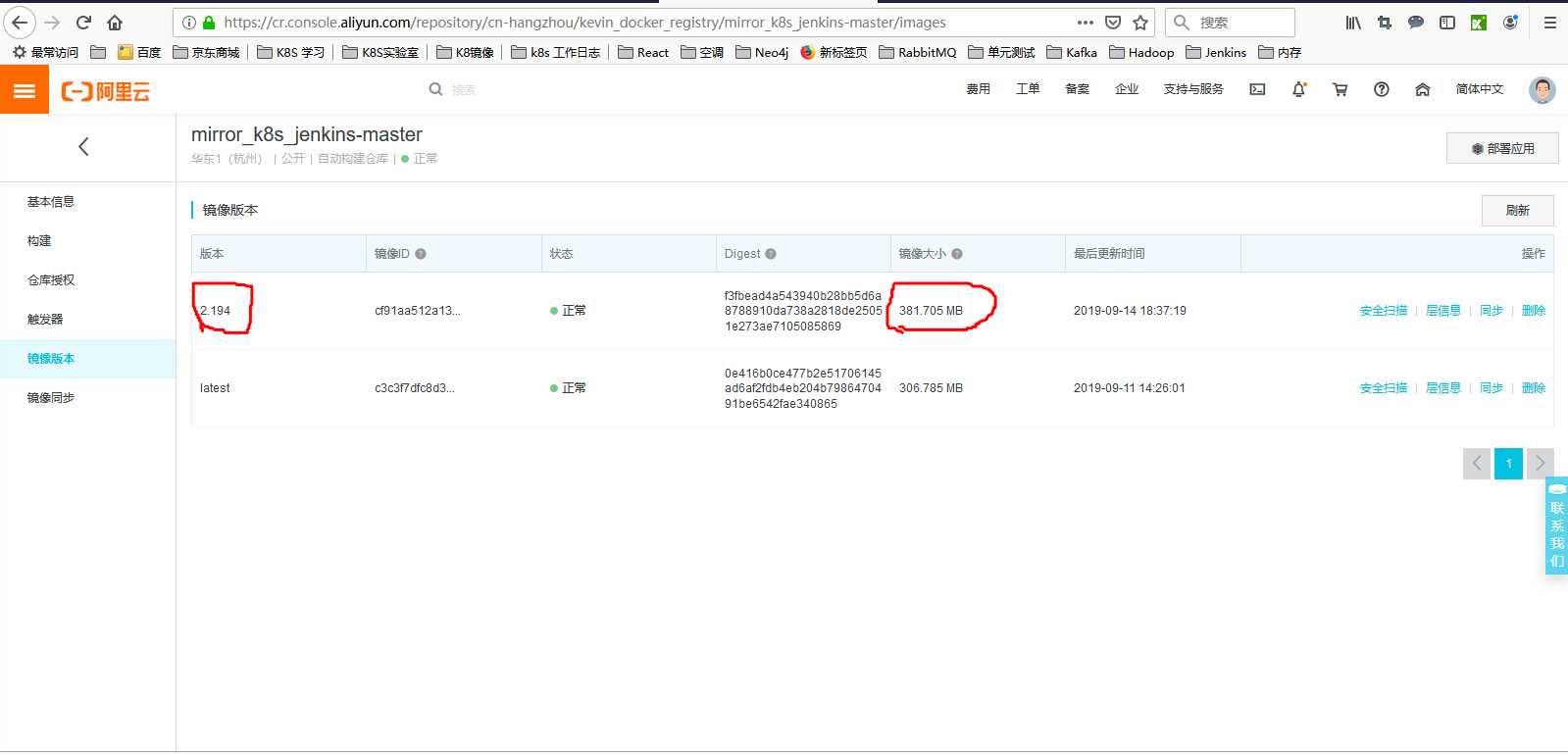
Task: Open the Kafka bookmark folder
Action: (x=1071, y=53)
